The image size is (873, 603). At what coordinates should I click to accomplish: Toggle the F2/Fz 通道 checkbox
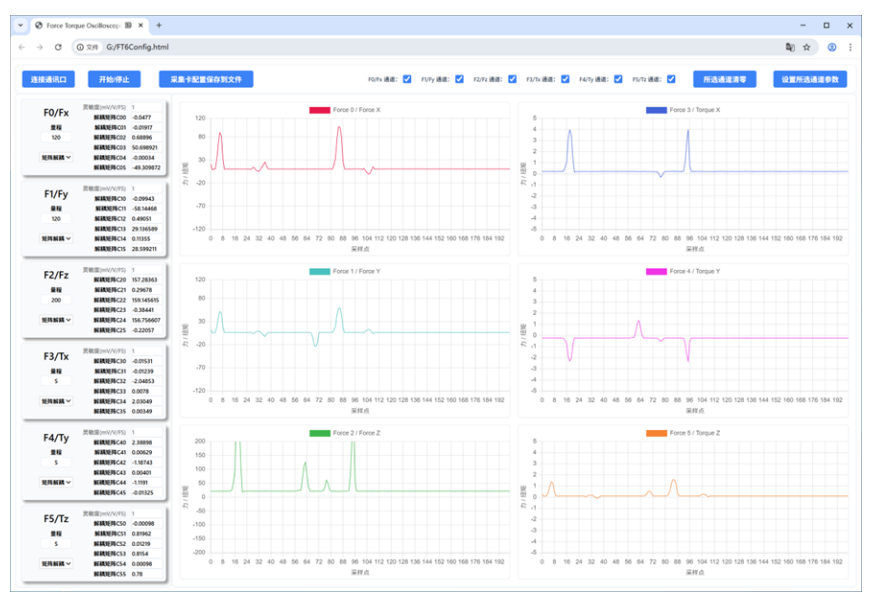point(512,79)
